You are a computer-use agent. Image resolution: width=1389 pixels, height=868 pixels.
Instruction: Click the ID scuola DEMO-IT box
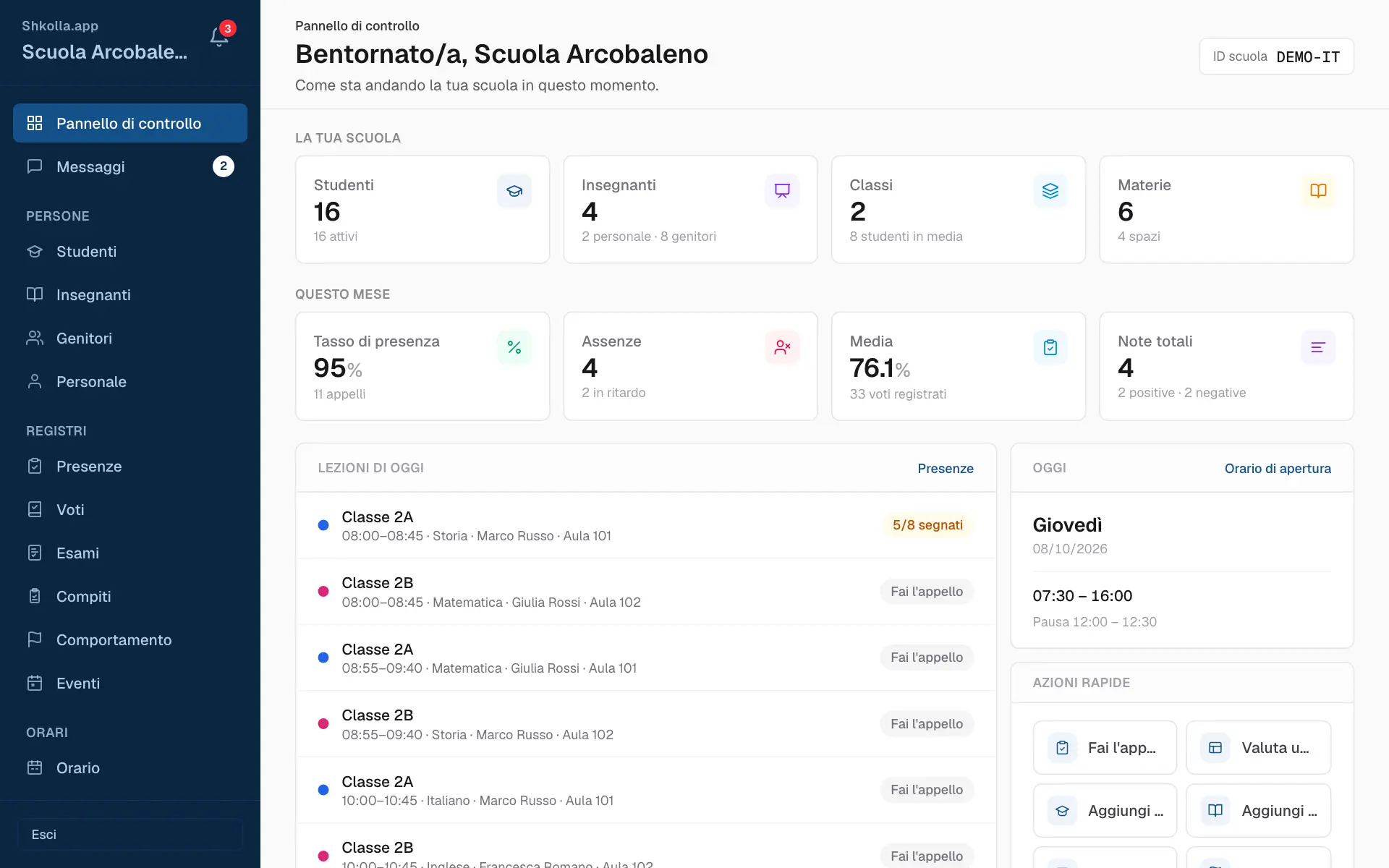pyautogui.click(x=1276, y=56)
